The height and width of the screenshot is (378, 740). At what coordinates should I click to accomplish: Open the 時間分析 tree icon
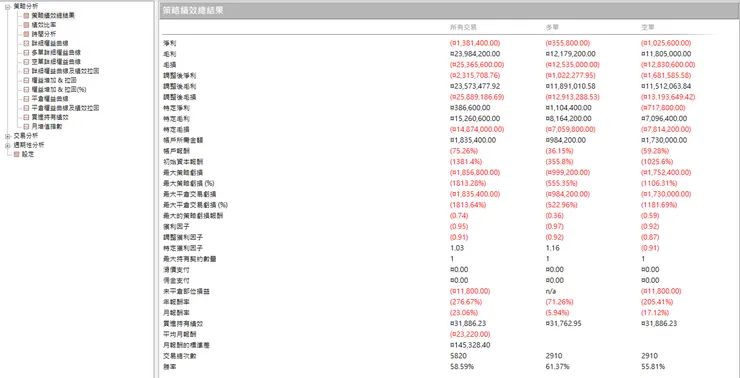click(x=26, y=34)
